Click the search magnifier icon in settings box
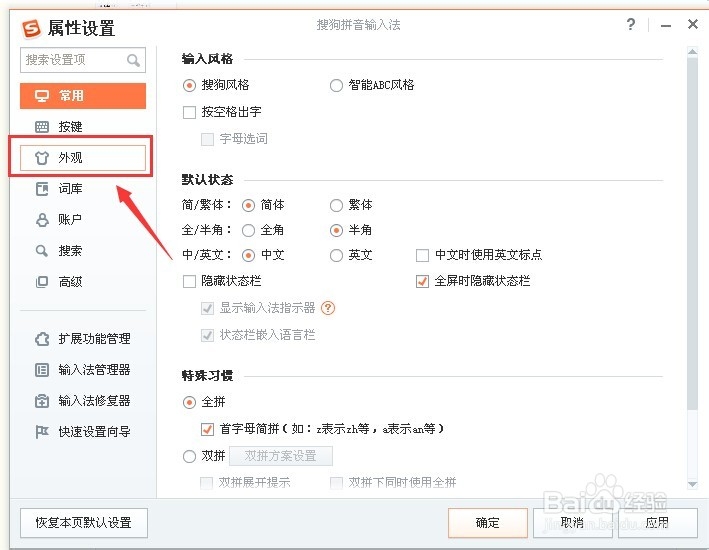The width and height of the screenshot is (709, 550). [x=133, y=61]
